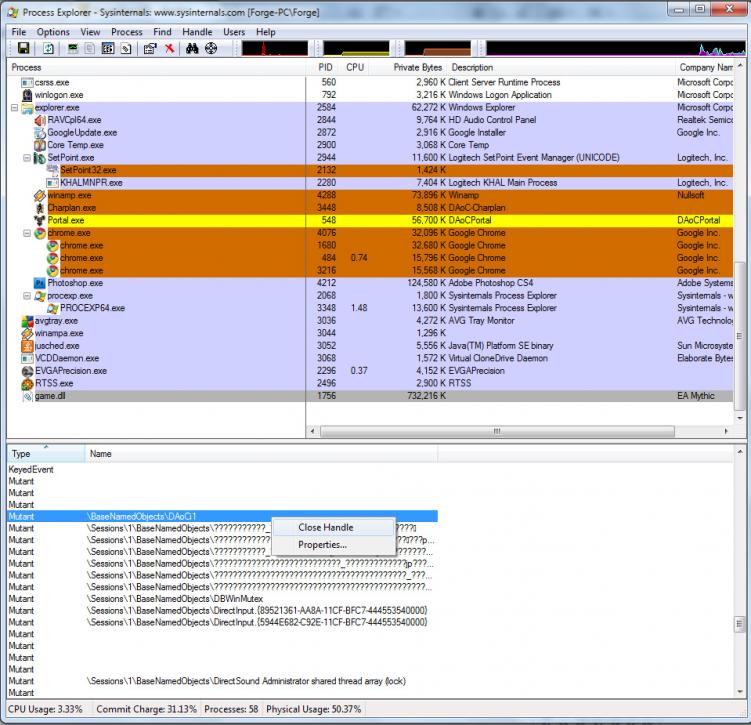Viewport: 751px width, 725px height.
Task: Click the jusched.exe Java icon
Action: click(27, 346)
